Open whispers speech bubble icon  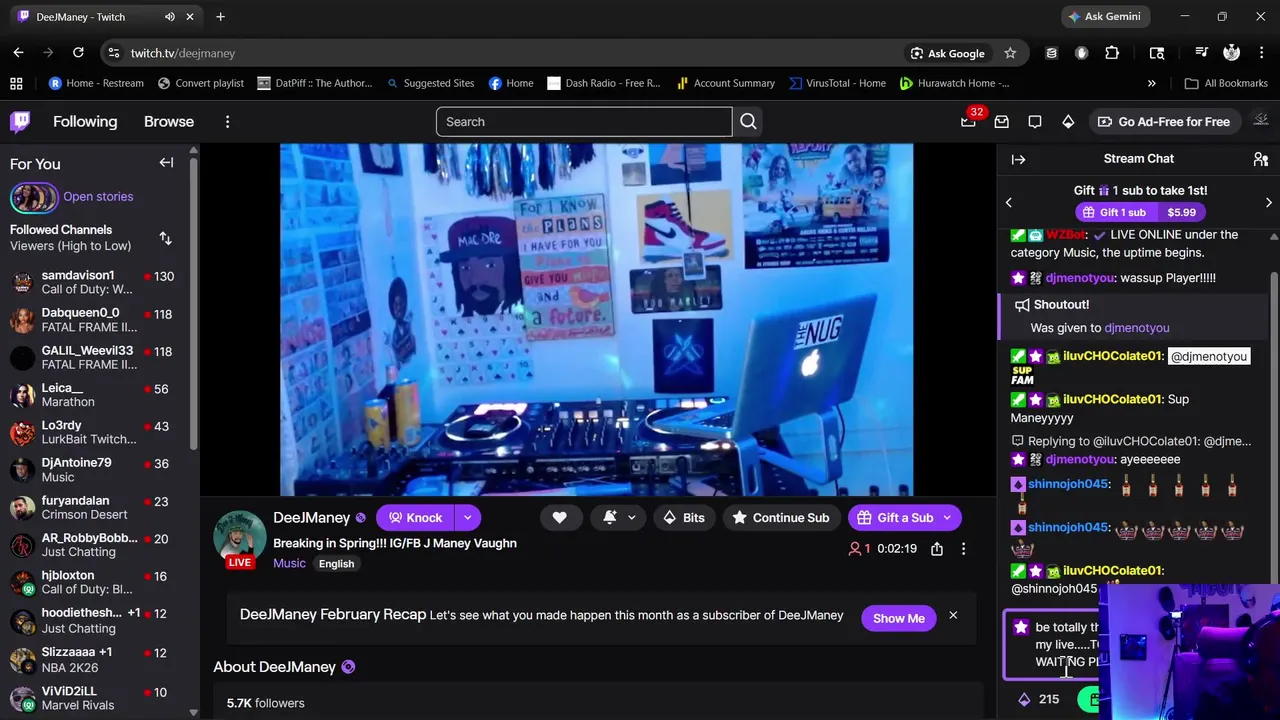click(1035, 122)
